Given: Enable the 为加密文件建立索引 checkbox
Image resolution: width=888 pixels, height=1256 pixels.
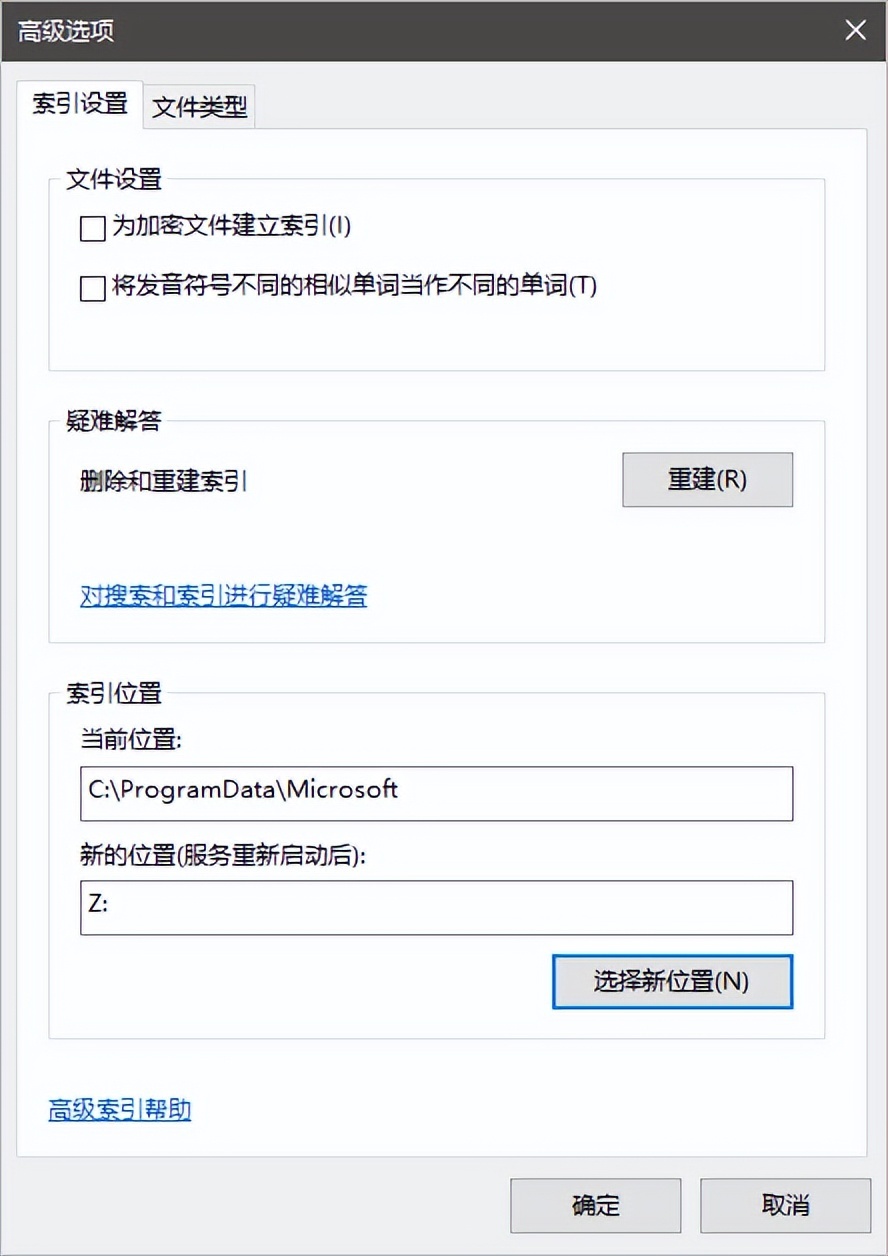Looking at the screenshot, I should (x=93, y=230).
